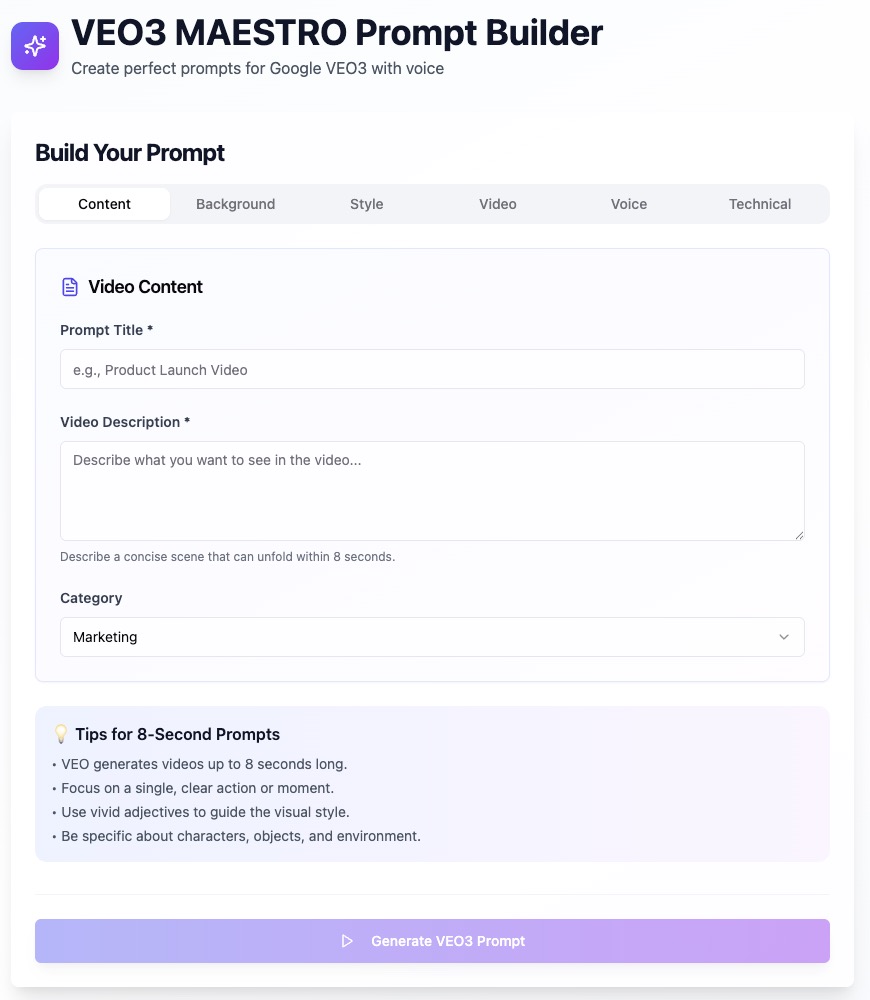The image size is (870, 1000).
Task: Click the Category dropdown chevron arrow
Action: [x=784, y=637]
